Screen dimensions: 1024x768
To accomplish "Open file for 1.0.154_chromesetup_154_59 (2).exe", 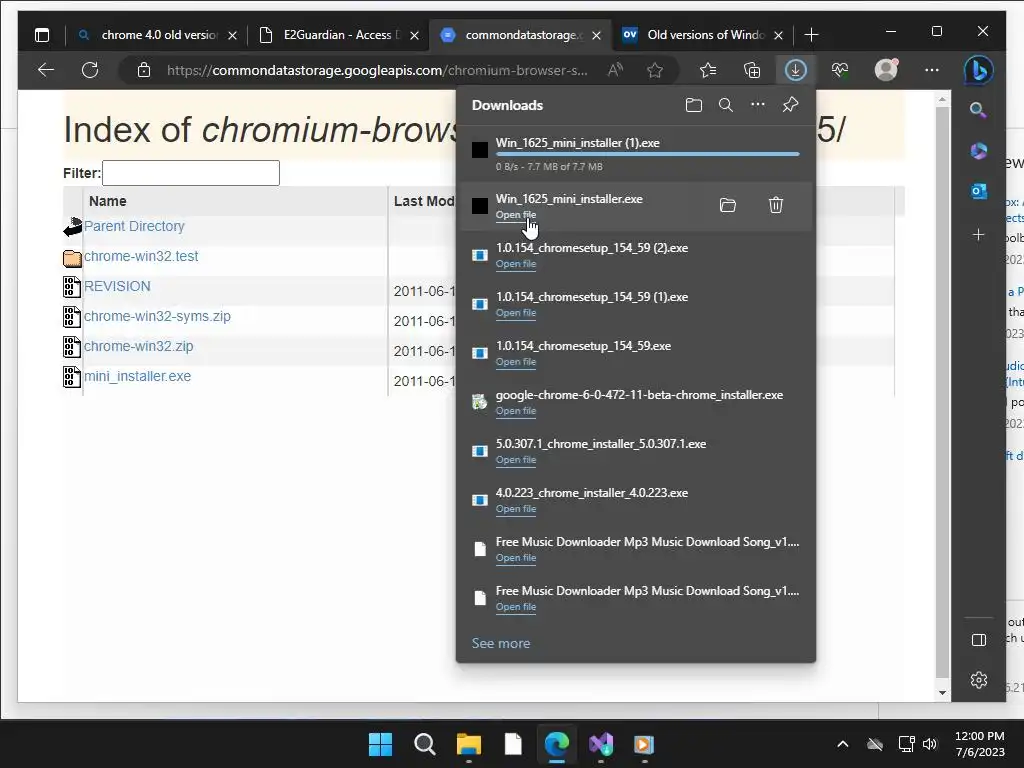I will click(x=516, y=264).
